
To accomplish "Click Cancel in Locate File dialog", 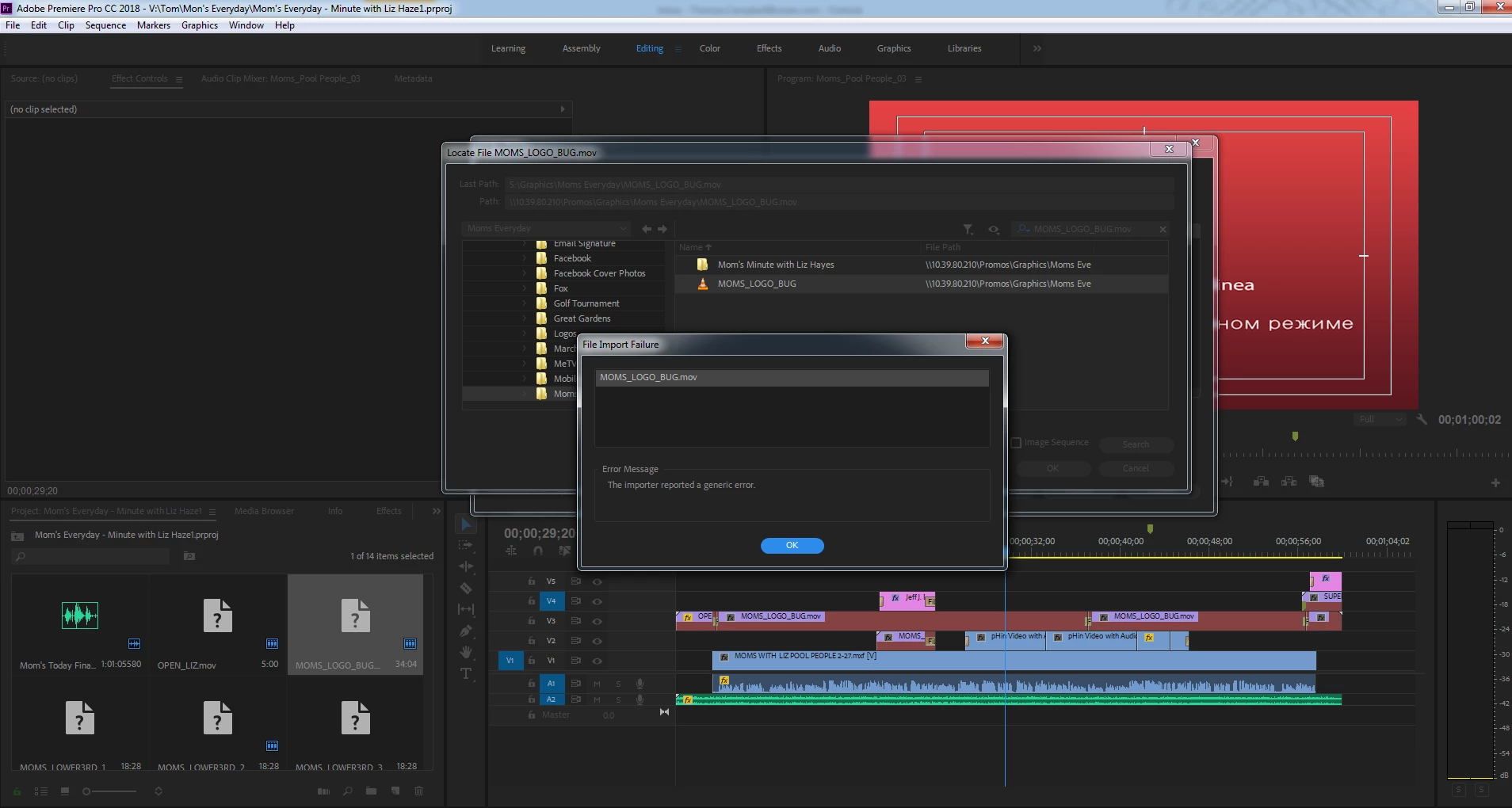I will [1136, 468].
